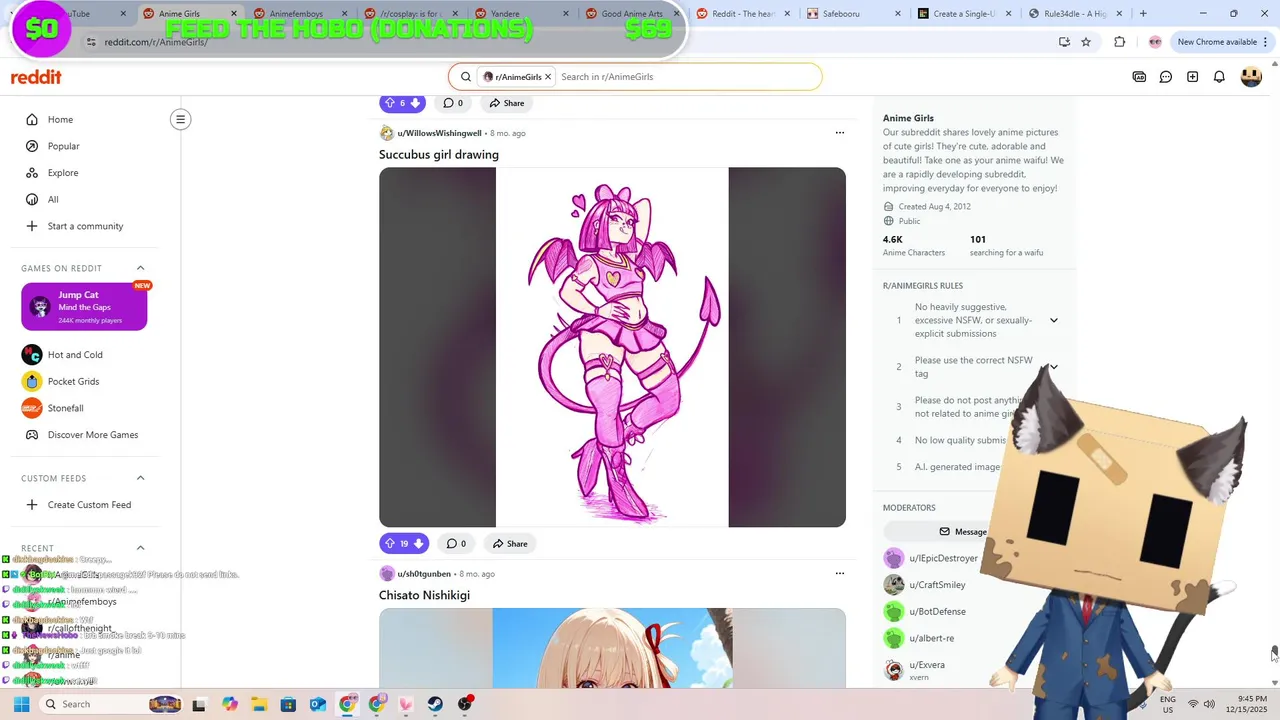Image resolution: width=1280 pixels, height=720 pixels.
Task: Collapse the Custom Feeds section
Action: 140,478
